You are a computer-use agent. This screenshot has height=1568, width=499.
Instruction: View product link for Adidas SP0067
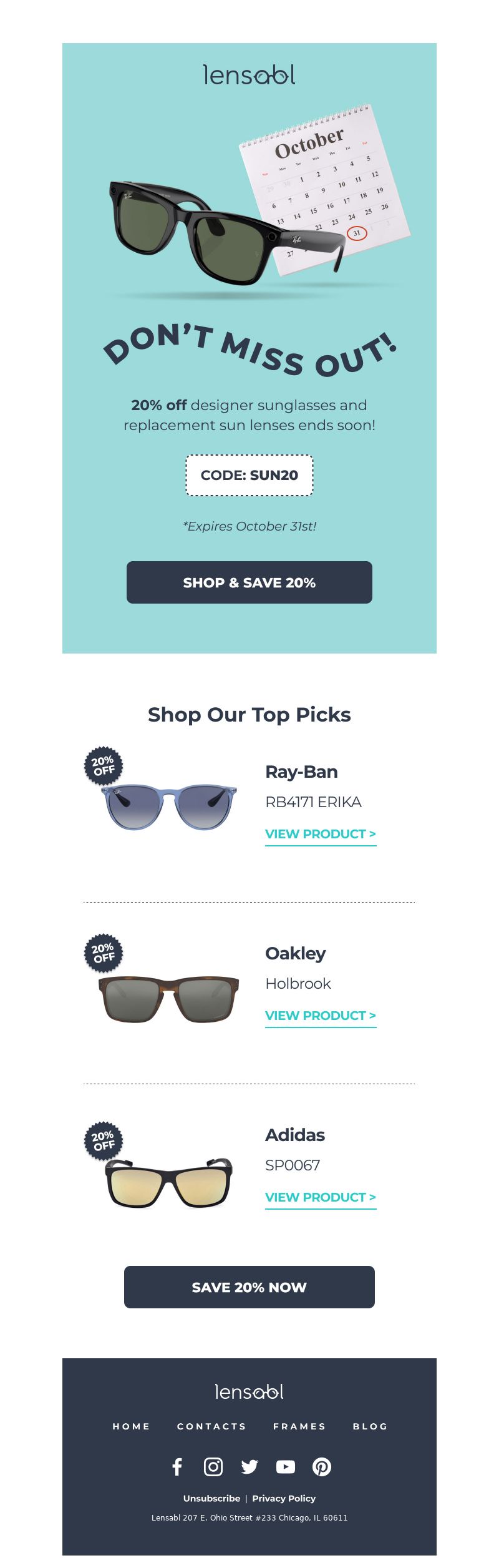coord(321,1198)
